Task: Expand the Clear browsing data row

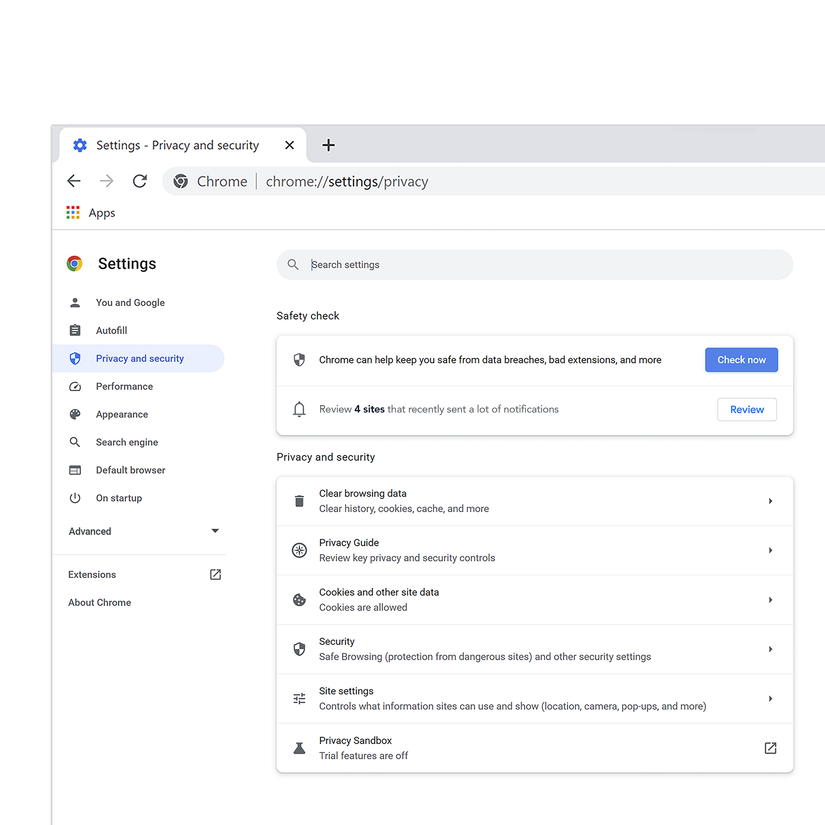Action: click(x=770, y=500)
